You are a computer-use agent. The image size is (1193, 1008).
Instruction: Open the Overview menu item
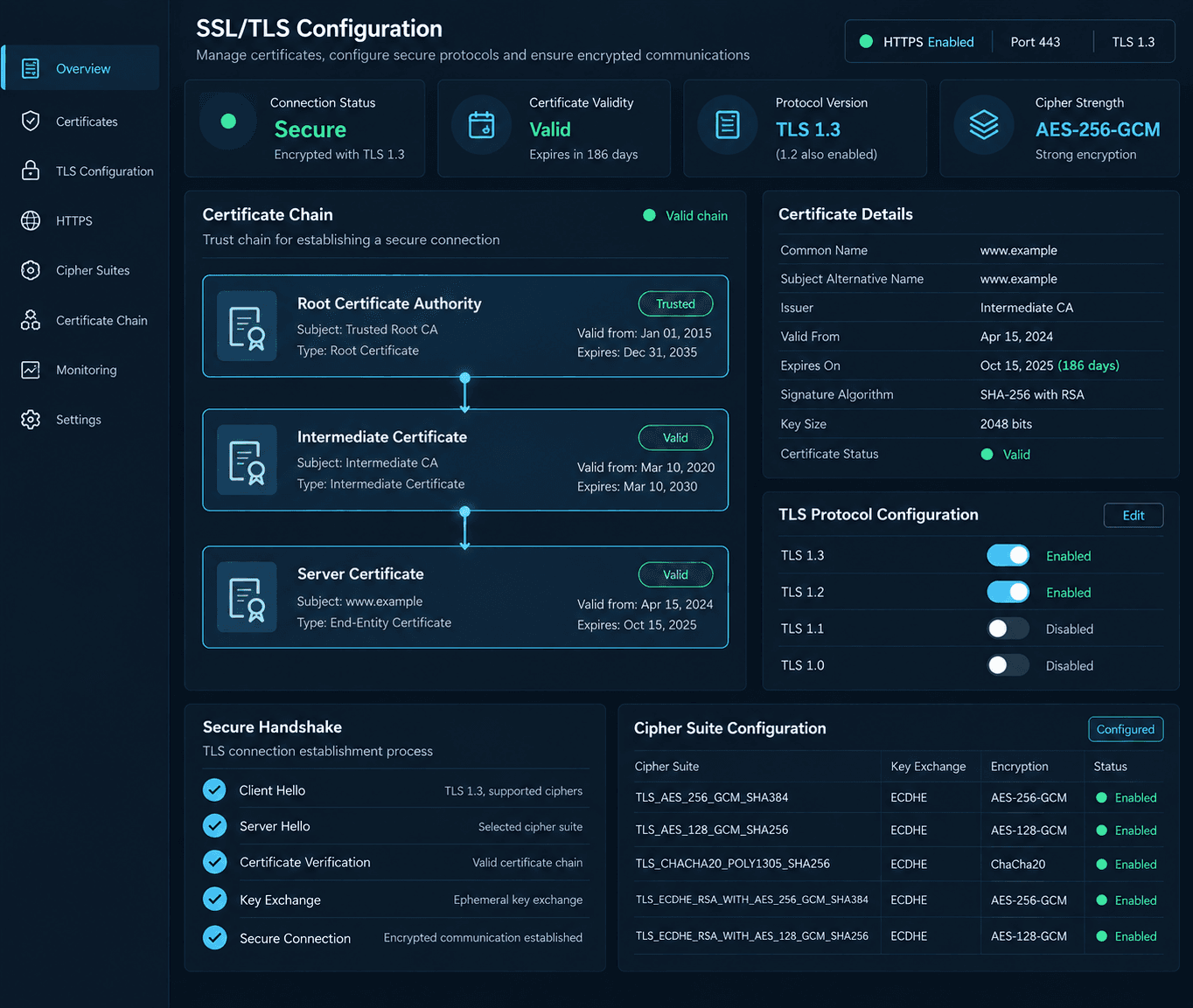point(80,68)
